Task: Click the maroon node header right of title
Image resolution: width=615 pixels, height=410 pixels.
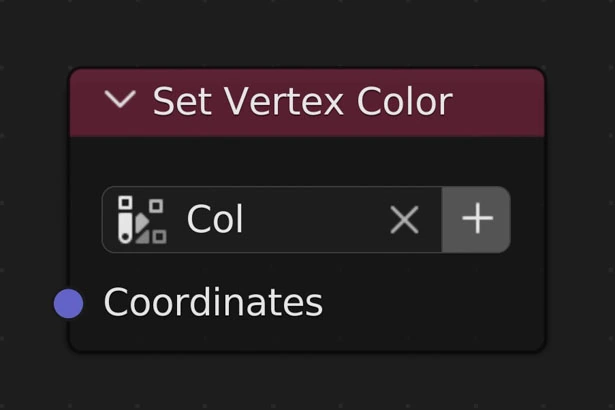Action: tap(500, 101)
